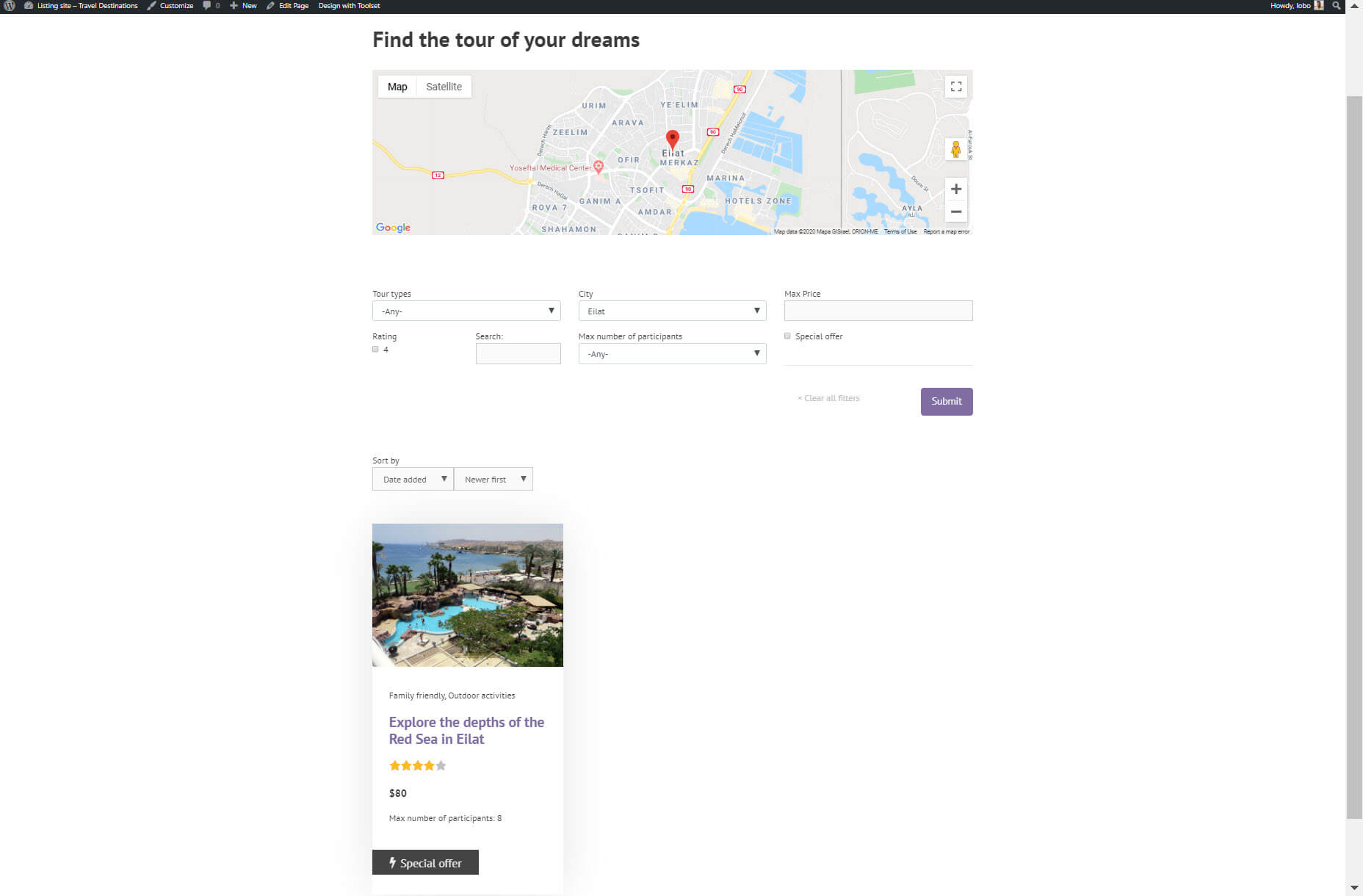Switch map to Map view
Image resolution: width=1363 pixels, height=896 pixels.
click(397, 87)
